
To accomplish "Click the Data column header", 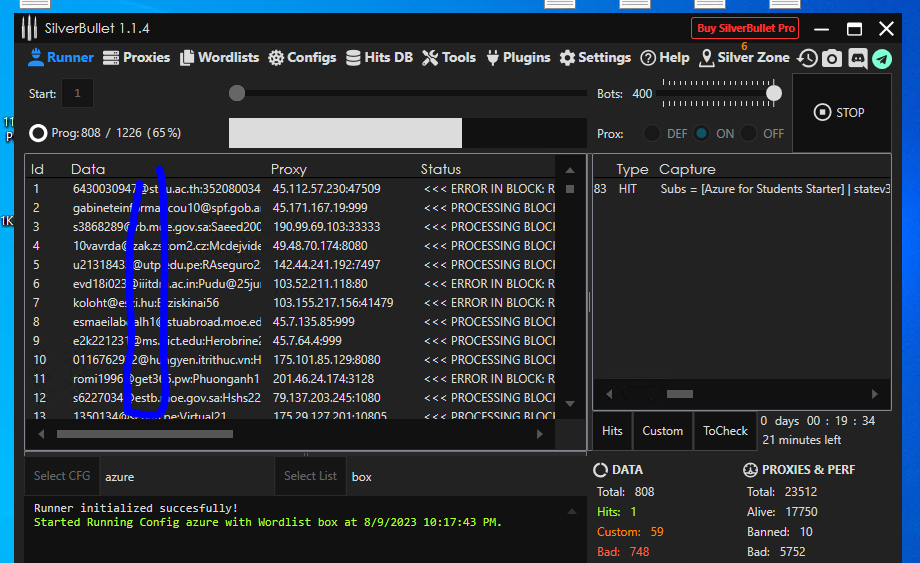I will [88, 169].
